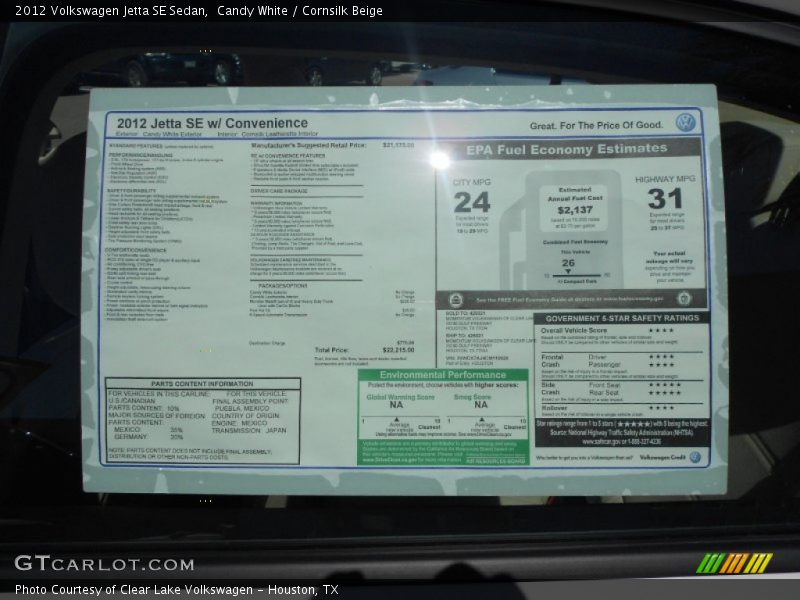Click the 'Total Price:' label

pyautogui.click(x=332, y=350)
